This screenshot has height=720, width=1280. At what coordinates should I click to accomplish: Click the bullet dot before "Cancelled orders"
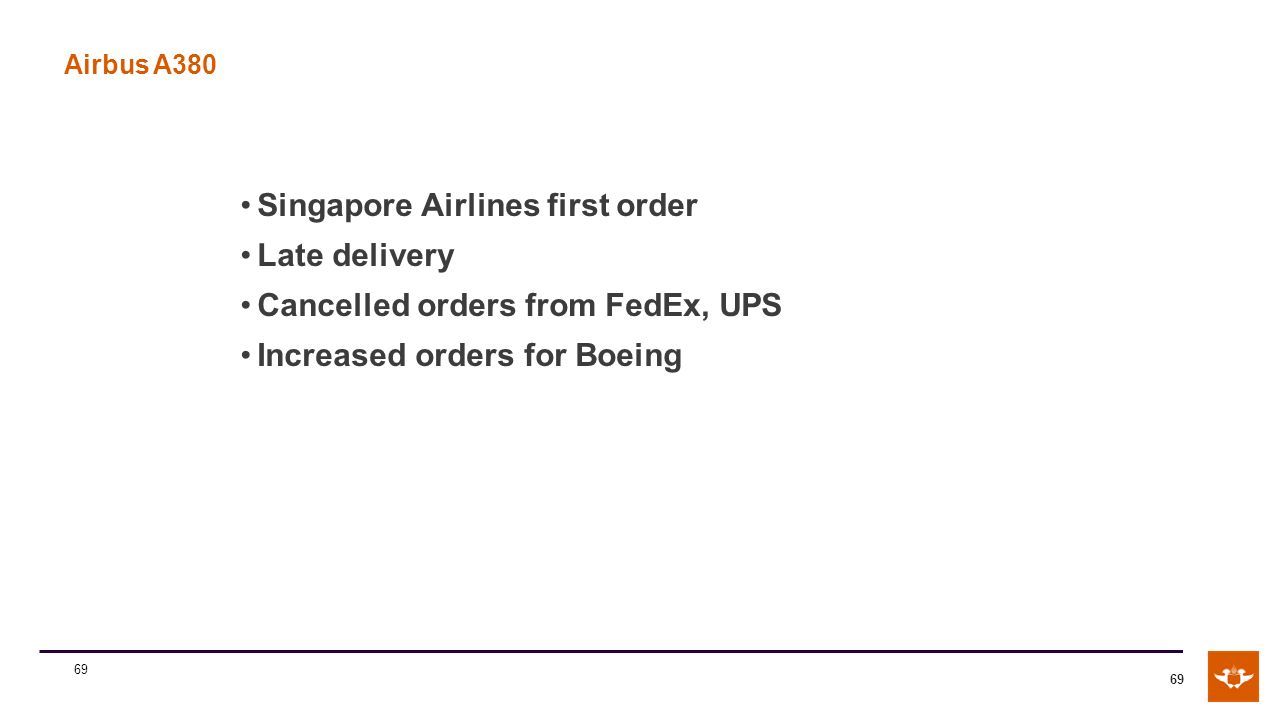pos(246,307)
